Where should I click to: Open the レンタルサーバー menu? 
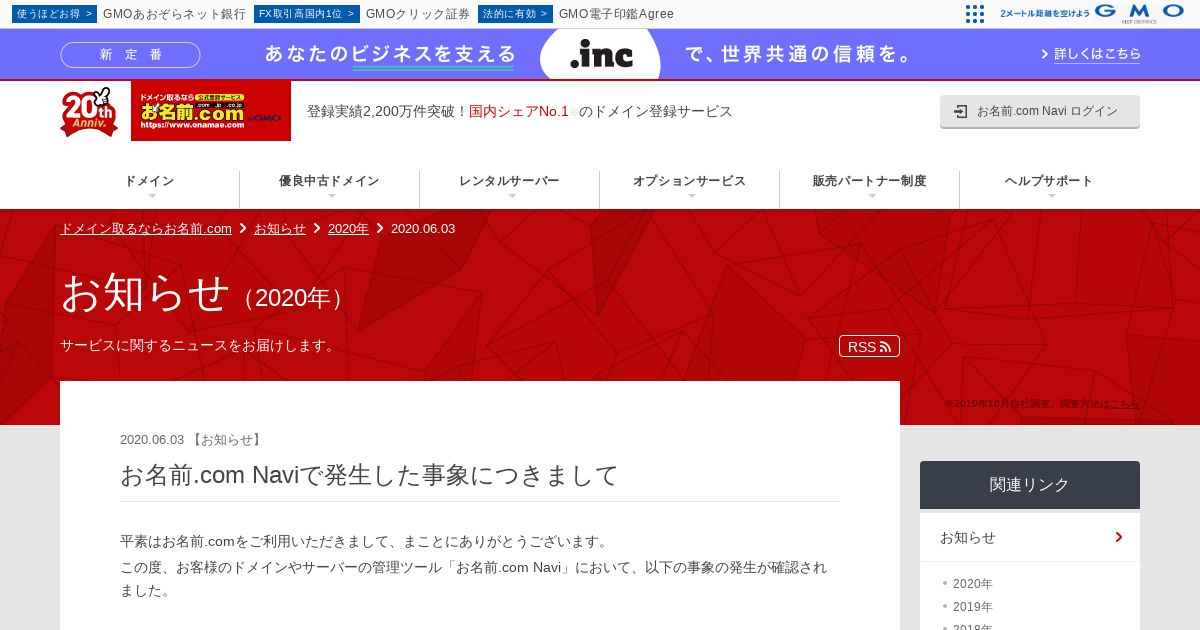pos(509,181)
